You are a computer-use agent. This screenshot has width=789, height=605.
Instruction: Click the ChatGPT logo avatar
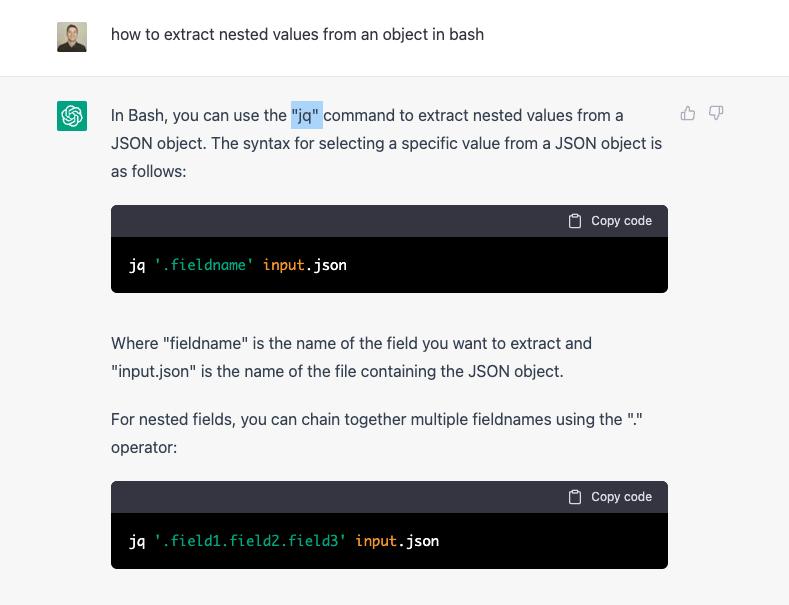pyautogui.click(x=73, y=117)
